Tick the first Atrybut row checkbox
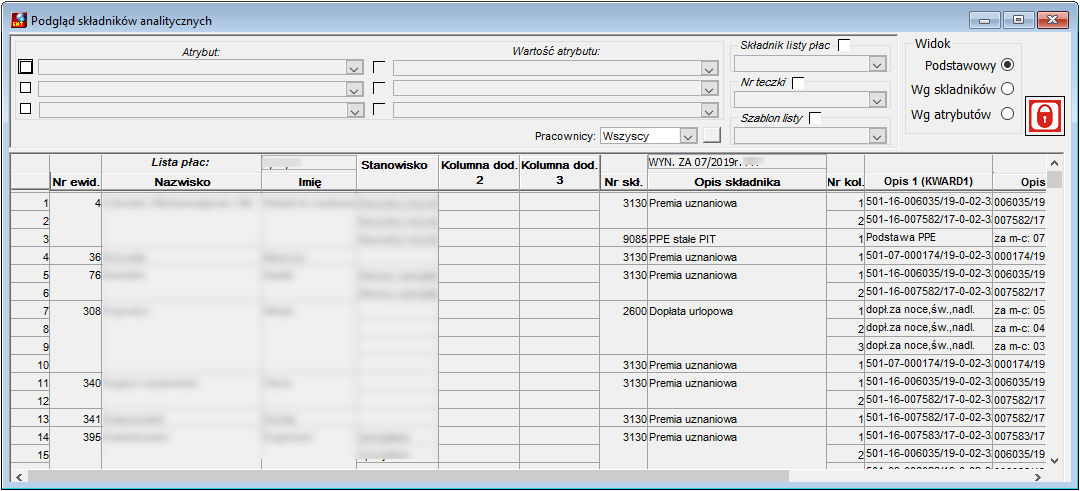 click(x=25, y=67)
